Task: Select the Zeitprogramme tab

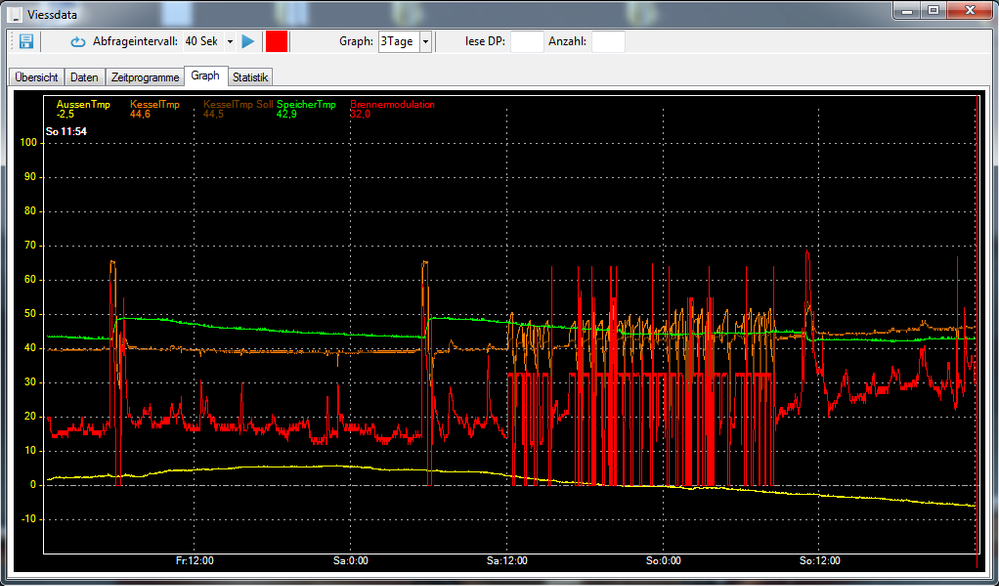Action: tap(146, 77)
